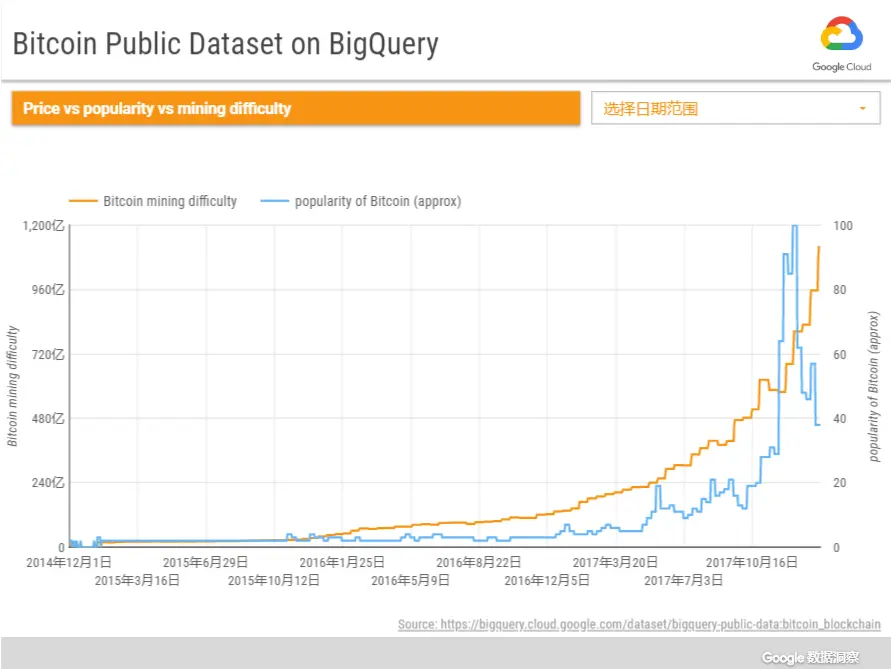
Task: Click the 2015年3月16日 x-axis date label
Action: [x=137, y=580]
